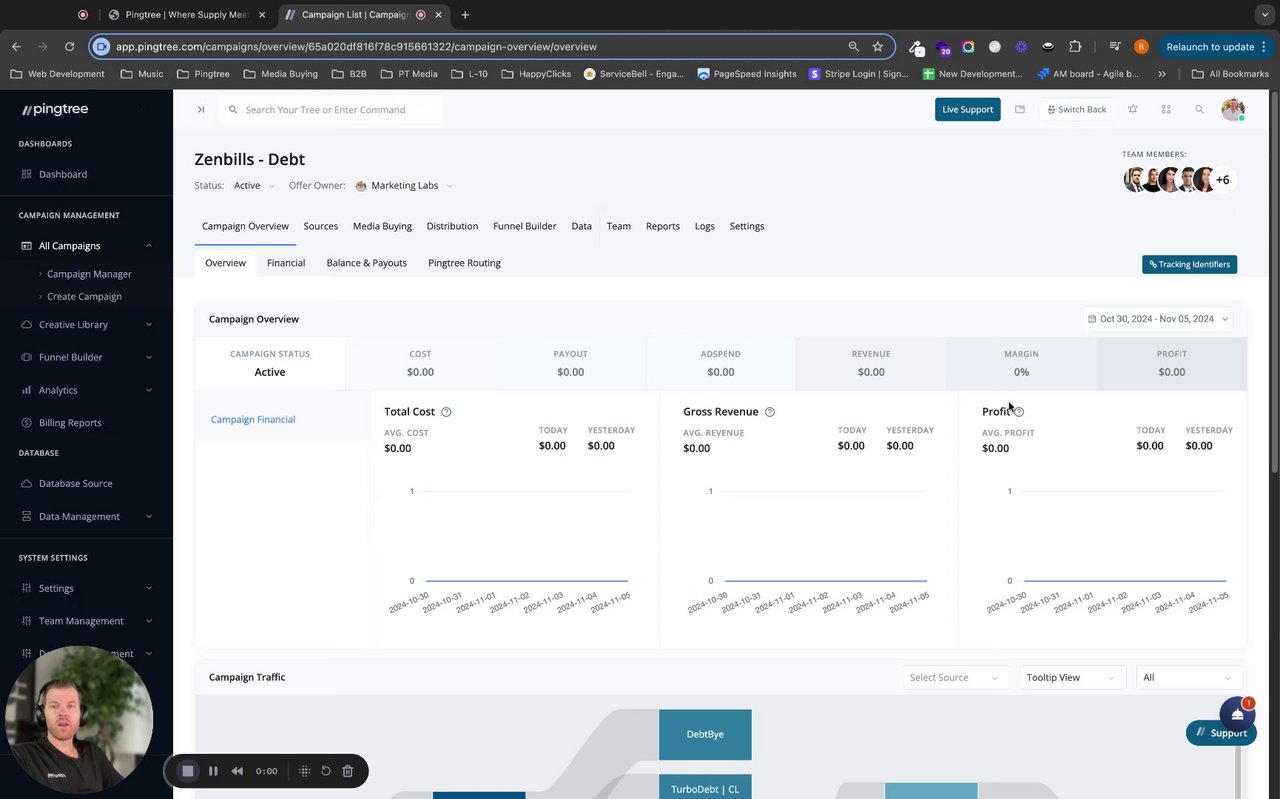Open Campaign Manager in the sidebar
This screenshot has height=799, width=1280.
[89, 274]
